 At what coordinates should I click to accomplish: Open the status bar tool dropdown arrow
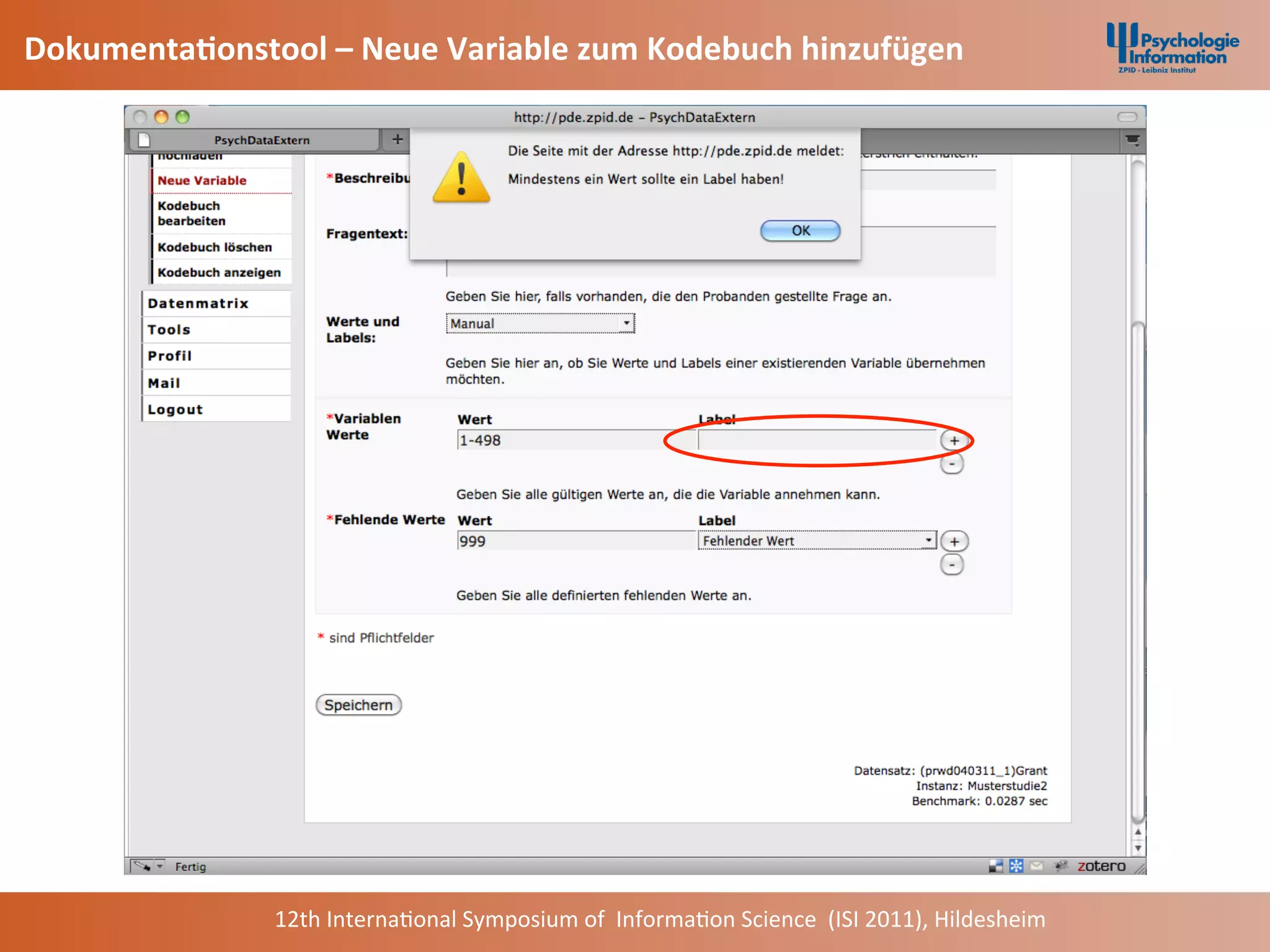[160, 866]
